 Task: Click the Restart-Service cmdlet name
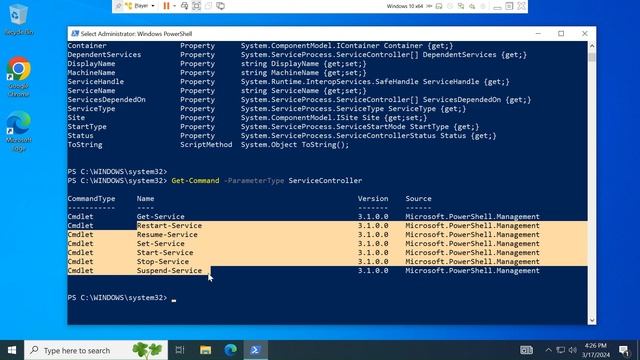[169, 225]
